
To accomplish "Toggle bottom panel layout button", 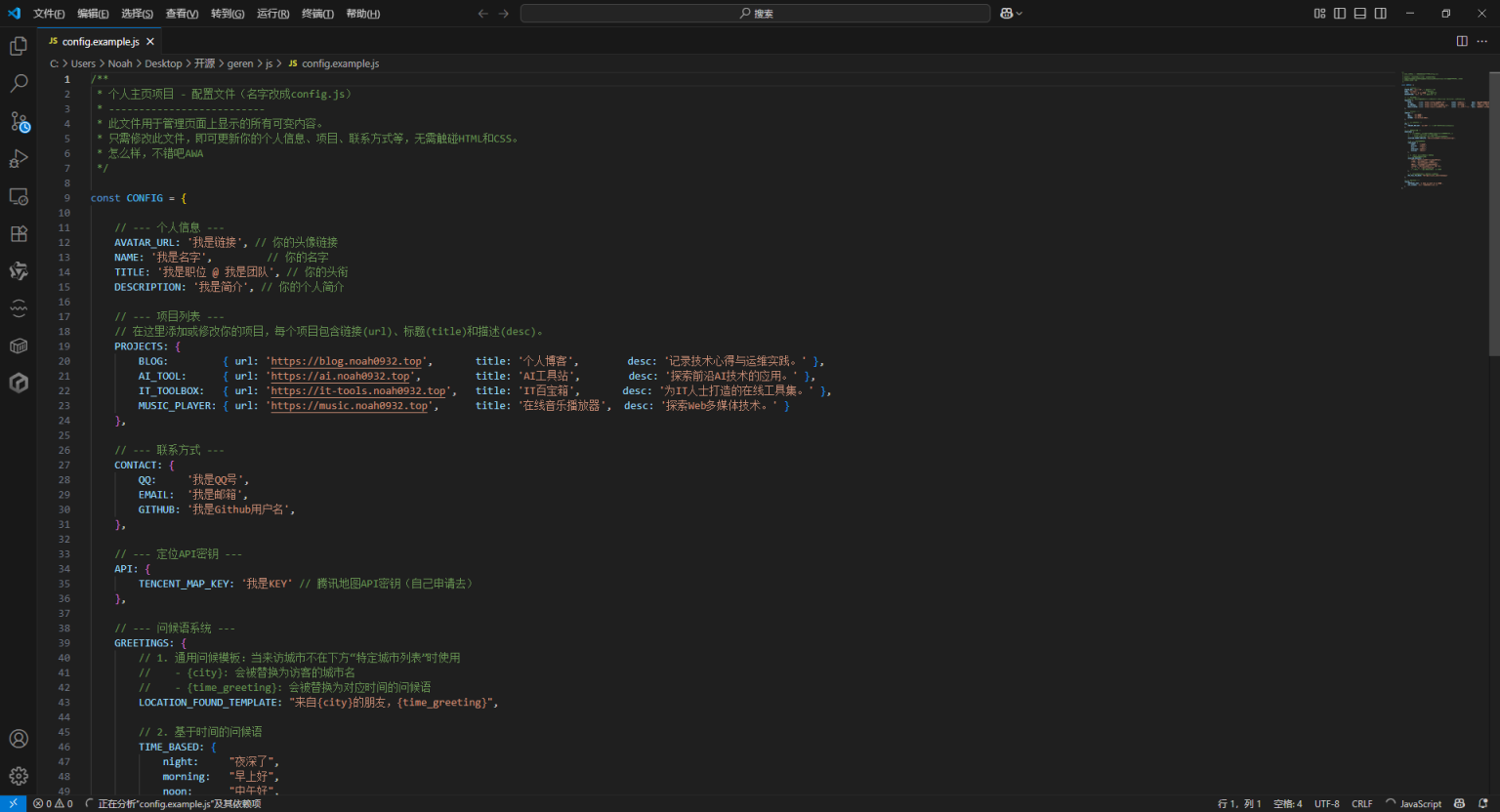I will (1360, 14).
